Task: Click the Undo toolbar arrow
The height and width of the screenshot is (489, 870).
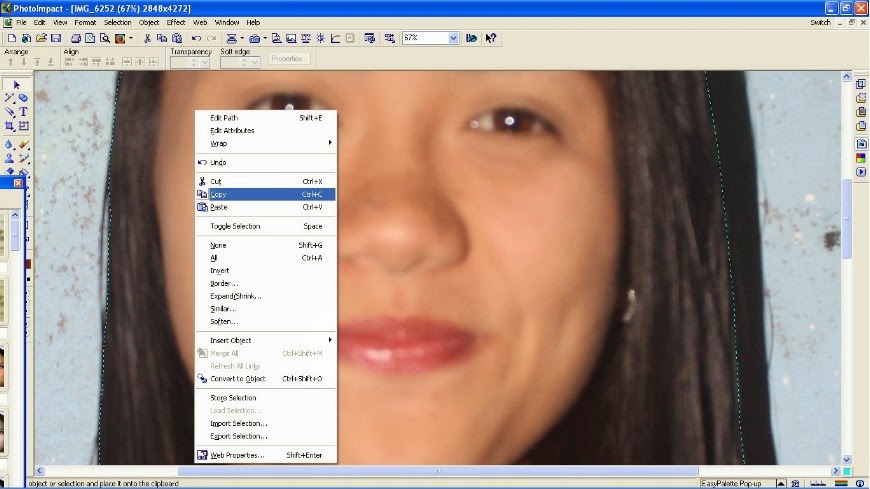Action: click(x=196, y=38)
